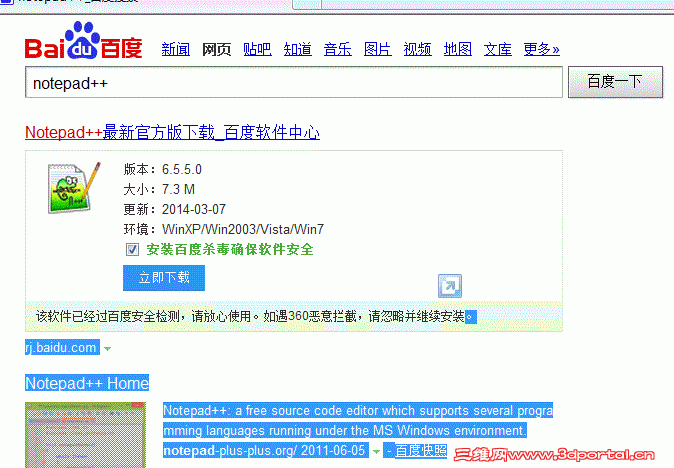674x468 pixels.
Task: Open the 更多» link
Action: [x=542, y=49]
